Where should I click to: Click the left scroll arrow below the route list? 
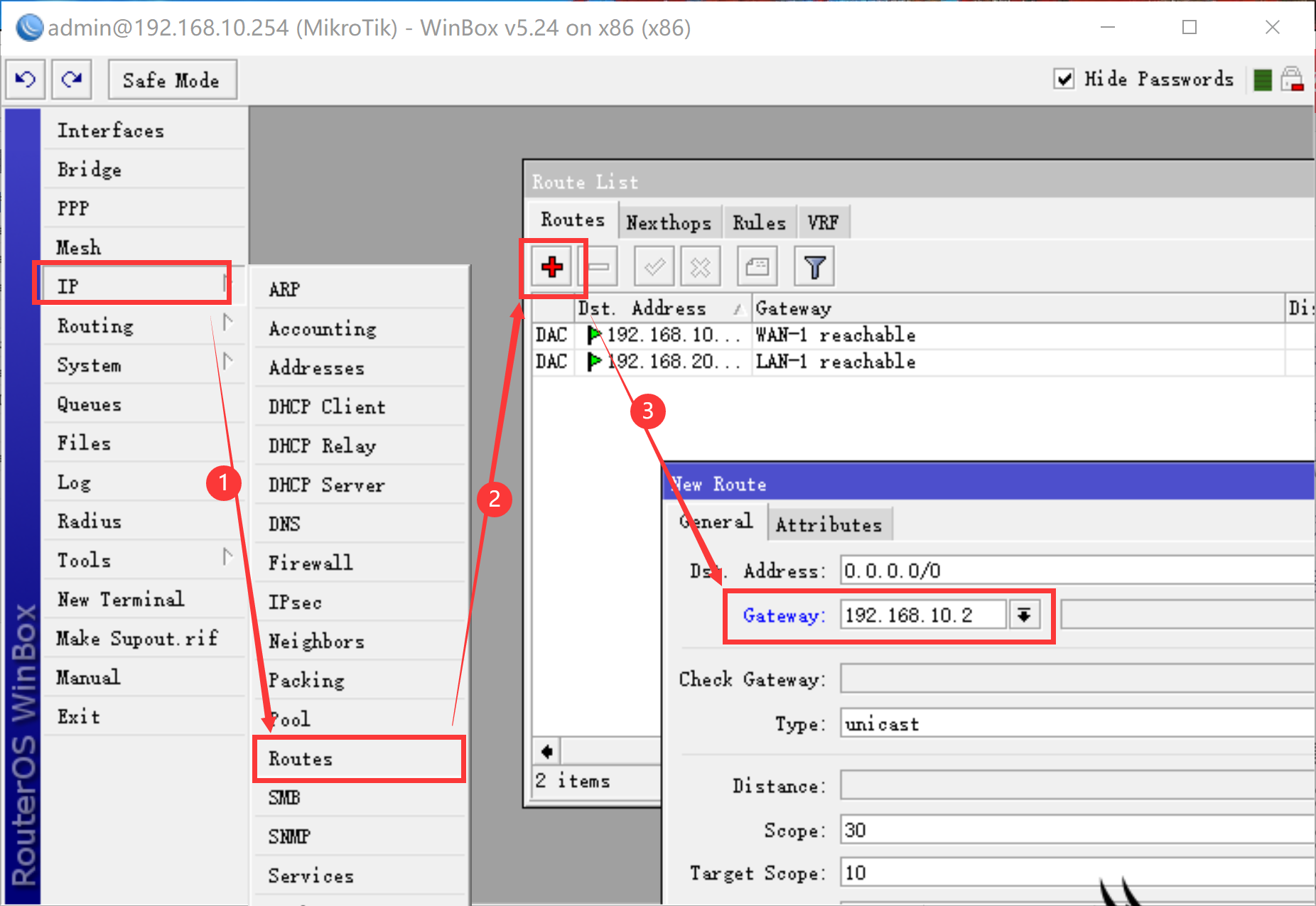(546, 751)
